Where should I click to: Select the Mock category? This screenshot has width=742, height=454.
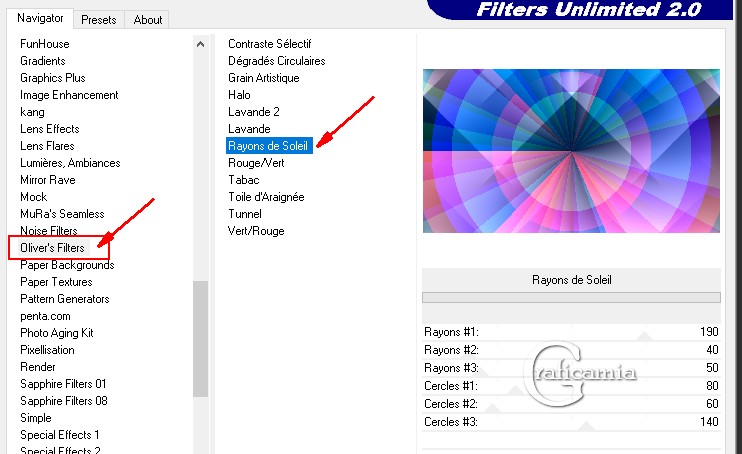(x=34, y=197)
